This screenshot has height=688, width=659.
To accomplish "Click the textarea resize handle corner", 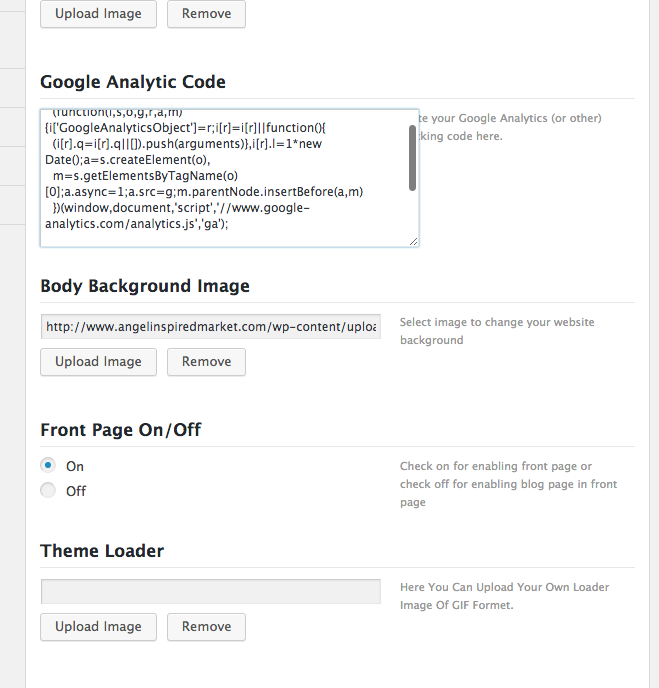I will [x=413, y=241].
